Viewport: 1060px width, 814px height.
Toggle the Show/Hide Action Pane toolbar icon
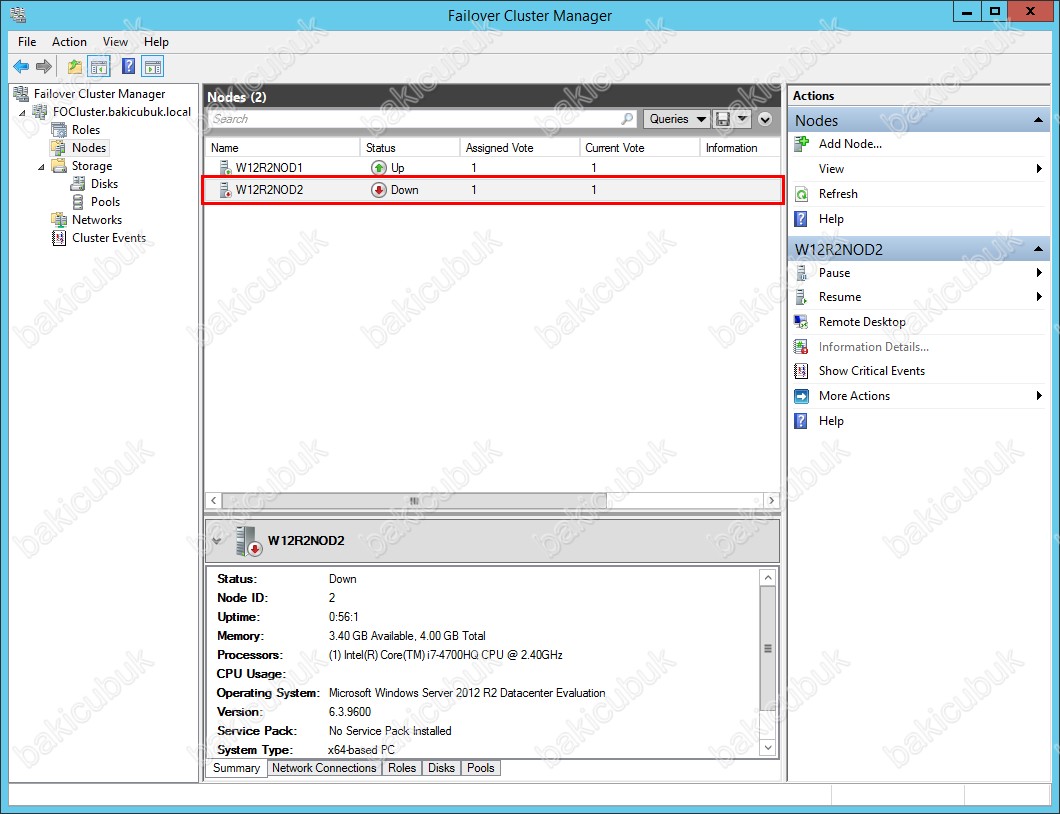(x=153, y=66)
